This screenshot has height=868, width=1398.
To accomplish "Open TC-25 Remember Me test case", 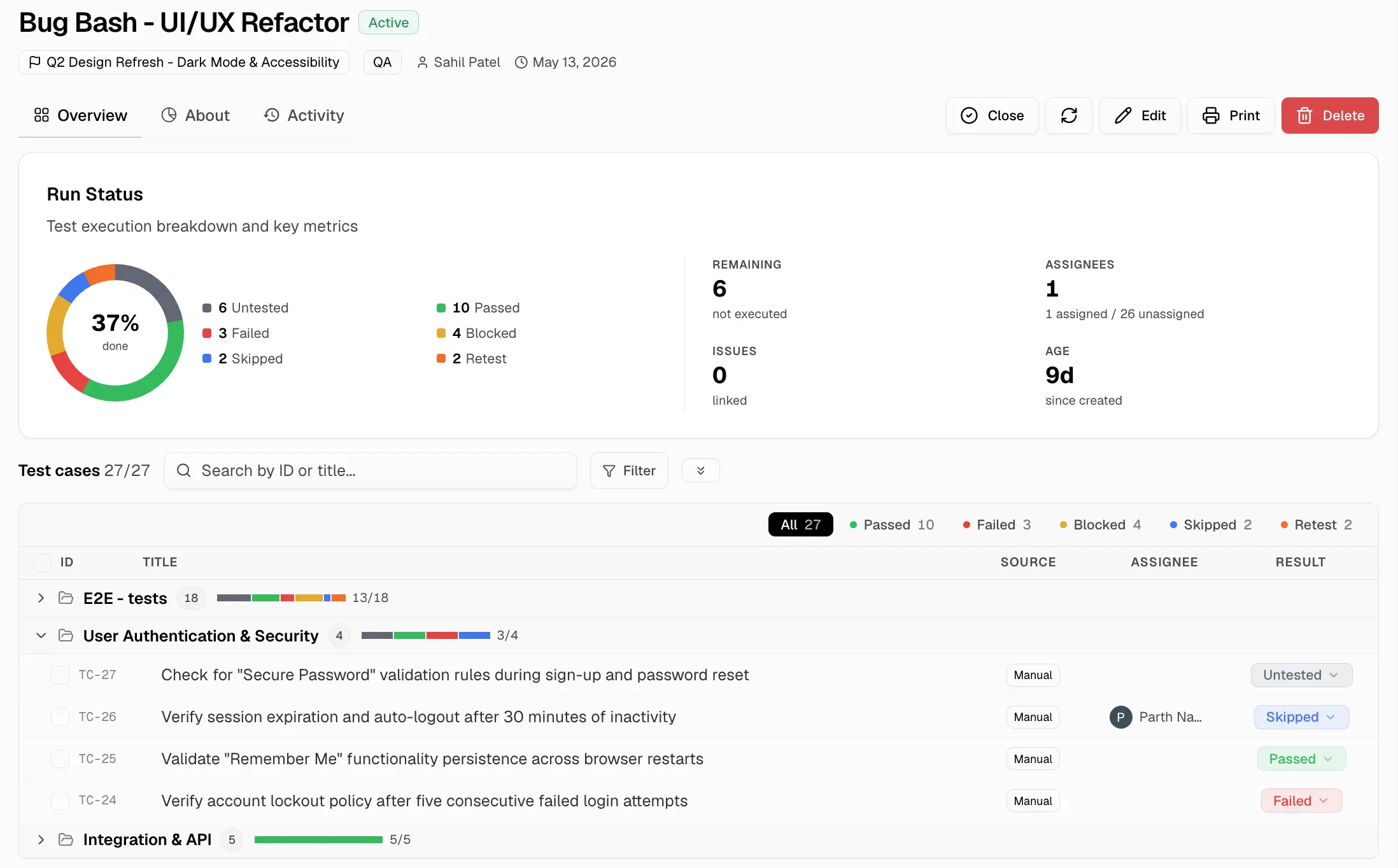I will point(432,759).
